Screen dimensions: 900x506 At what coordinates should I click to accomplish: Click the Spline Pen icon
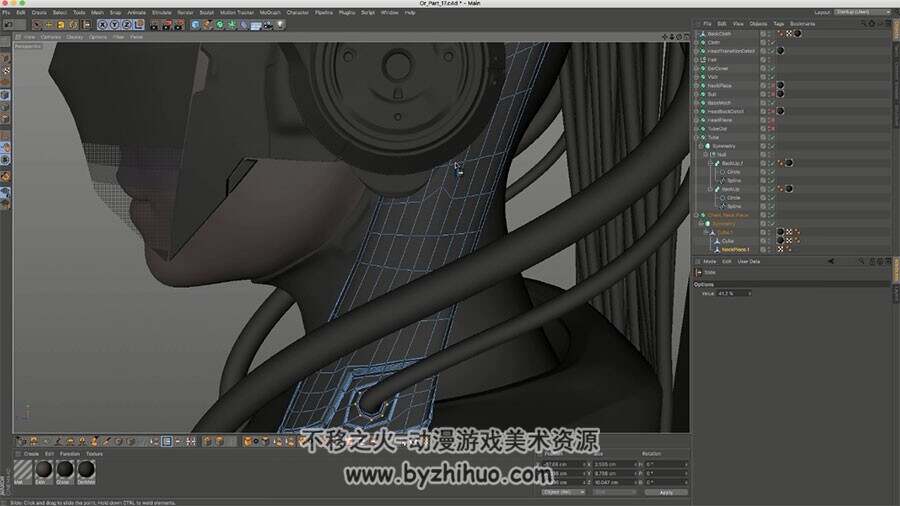pos(207,25)
